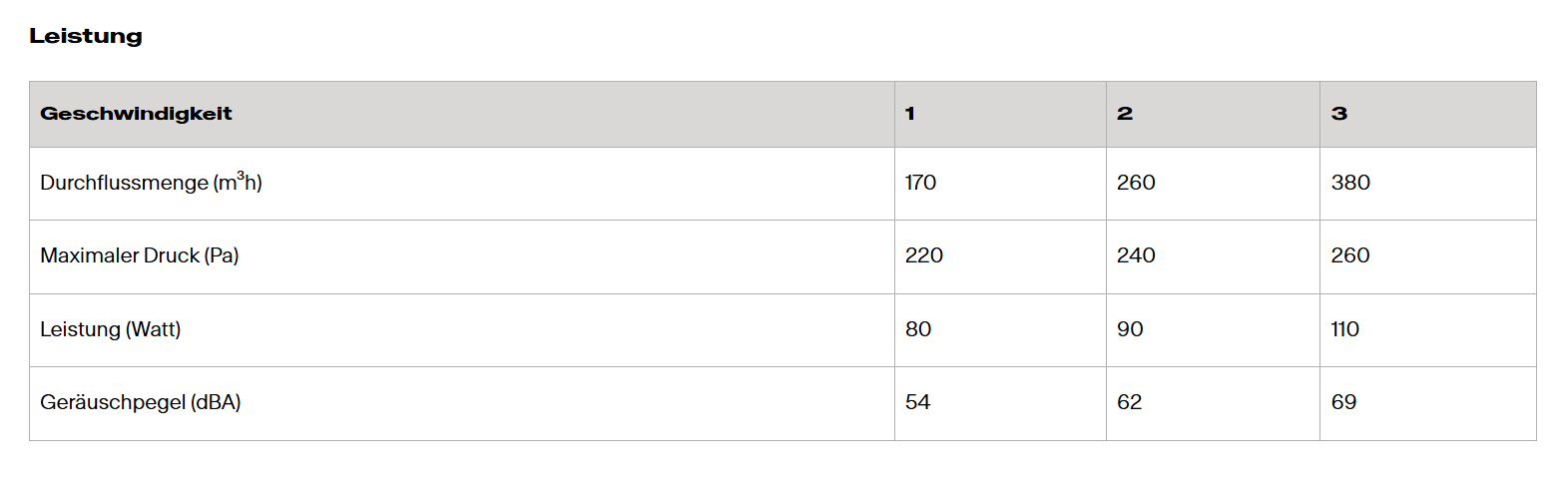Select the Durchflussmenge (m³h) row label

pyautogui.click(x=151, y=183)
